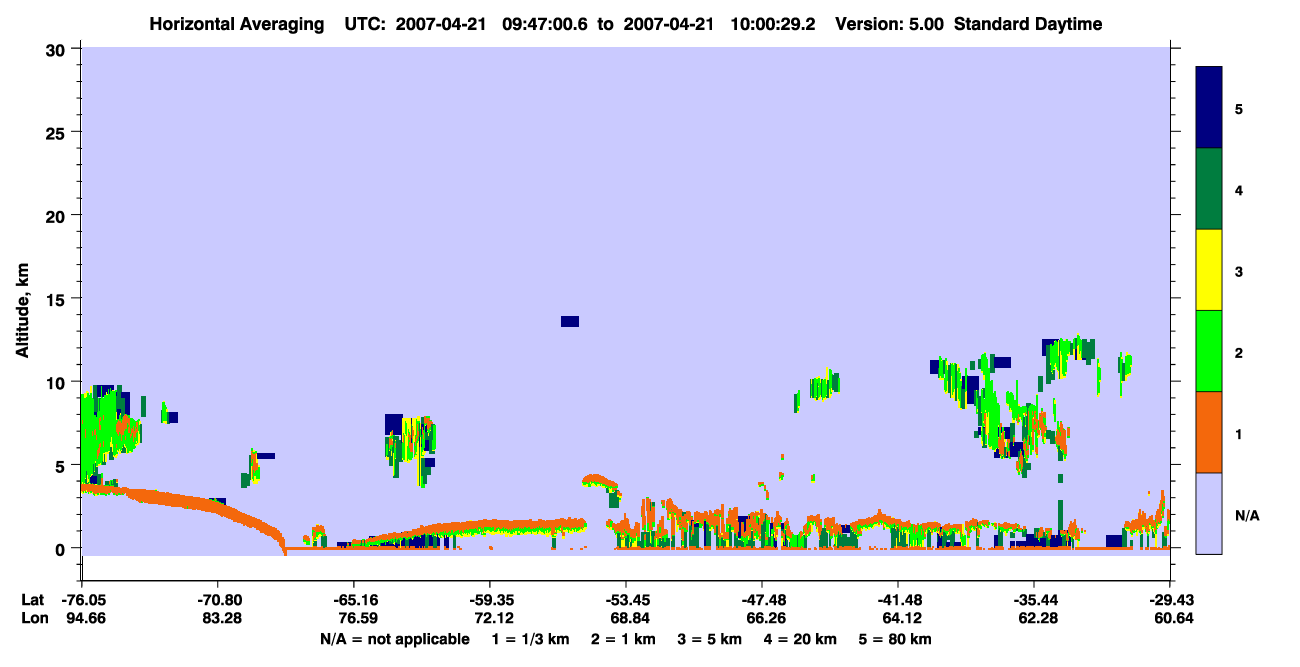This screenshot has width=1300, height=667.
Task: Click the 'Standard Daytime' text
Action: [x=1028, y=24]
